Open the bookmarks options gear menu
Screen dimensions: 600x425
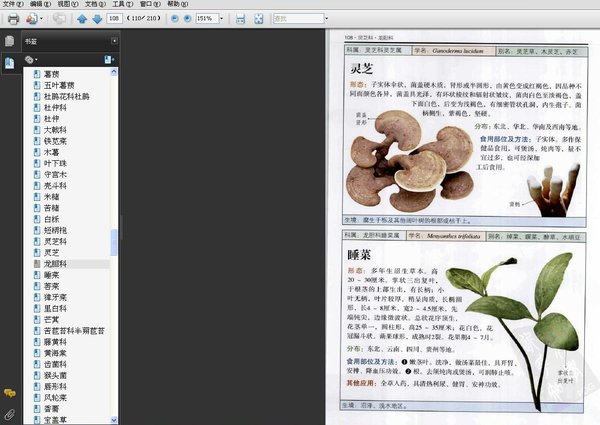[x=31, y=60]
